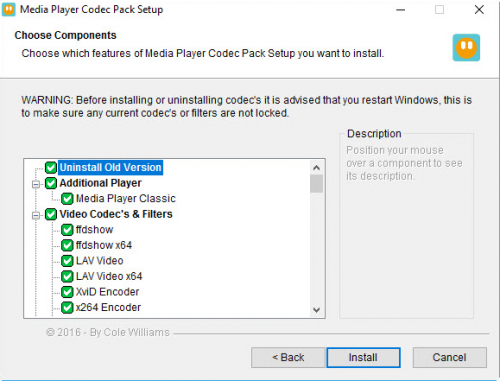Uncheck the LAV Video x64 checkbox

(x=67, y=276)
